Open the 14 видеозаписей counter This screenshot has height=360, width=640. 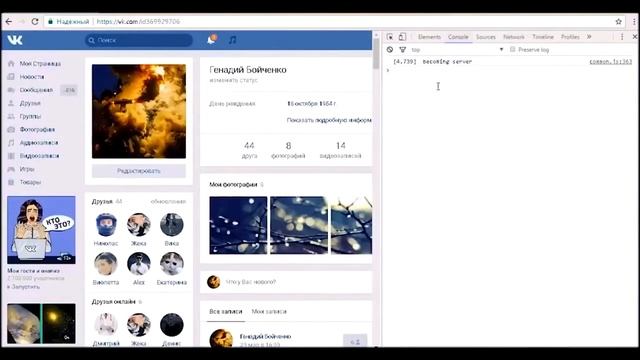click(340, 150)
